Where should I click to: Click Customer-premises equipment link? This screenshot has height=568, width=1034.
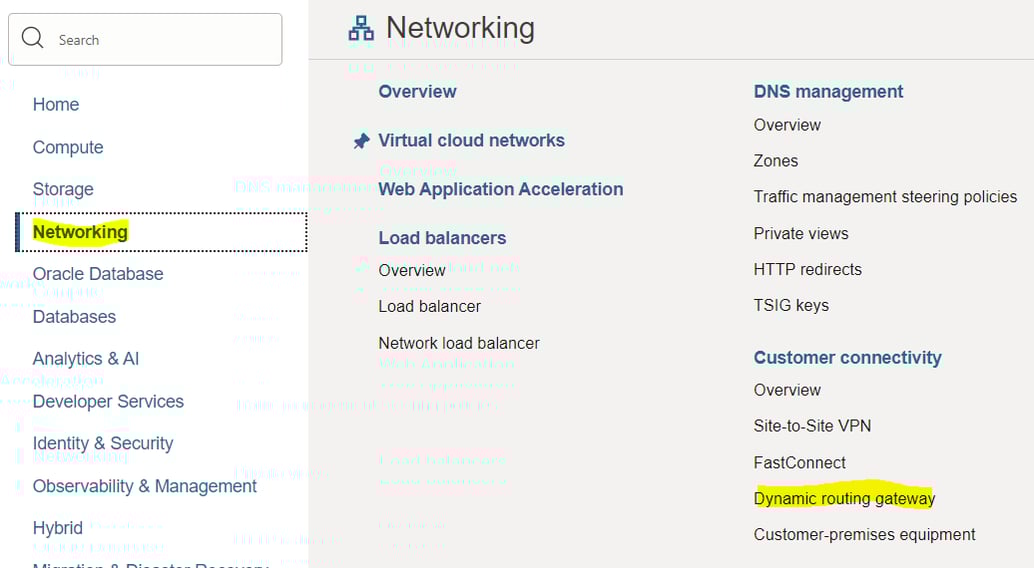864,534
